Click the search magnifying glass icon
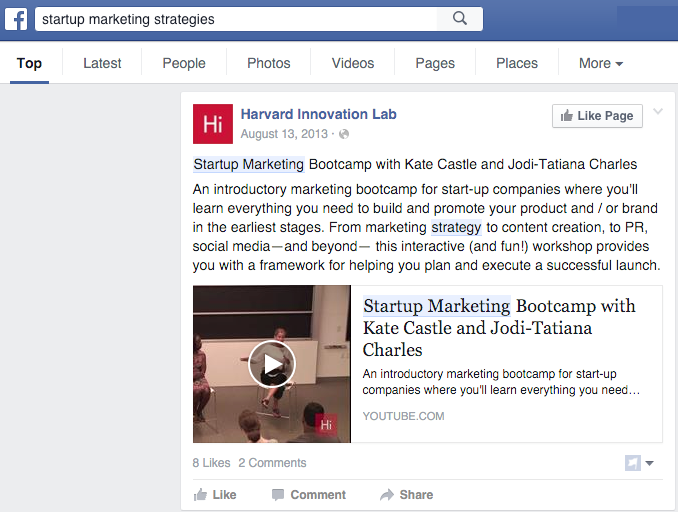The height and width of the screenshot is (512, 678). [x=460, y=18]
